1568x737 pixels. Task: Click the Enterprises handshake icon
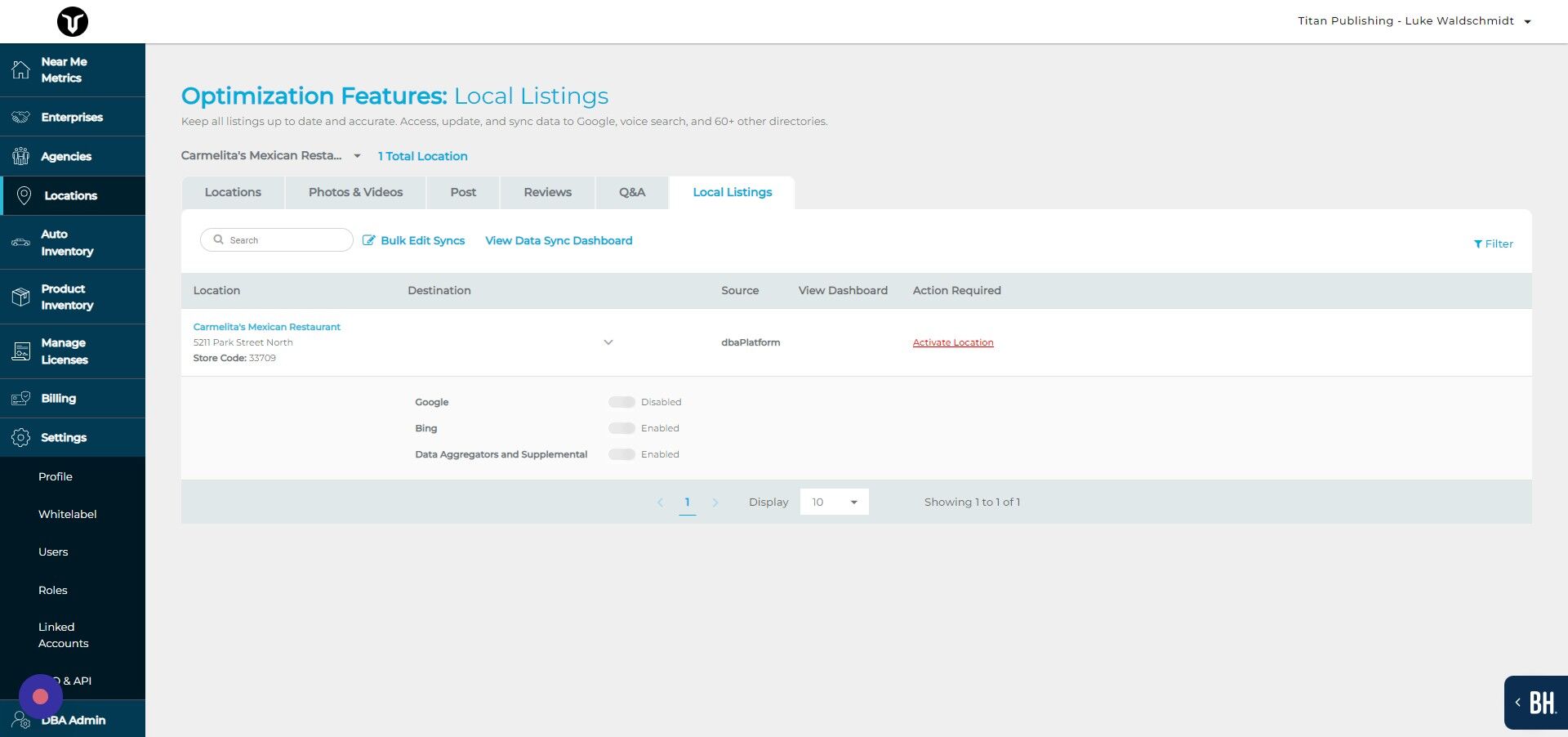coord(20,117)
